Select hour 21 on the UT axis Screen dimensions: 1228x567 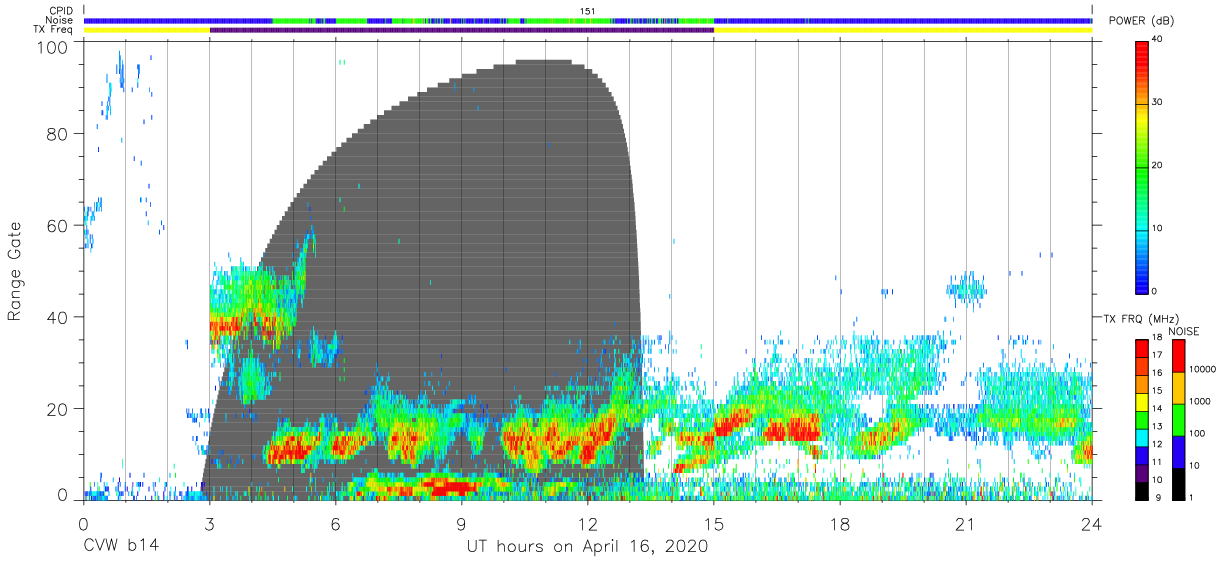pos(966,522)
